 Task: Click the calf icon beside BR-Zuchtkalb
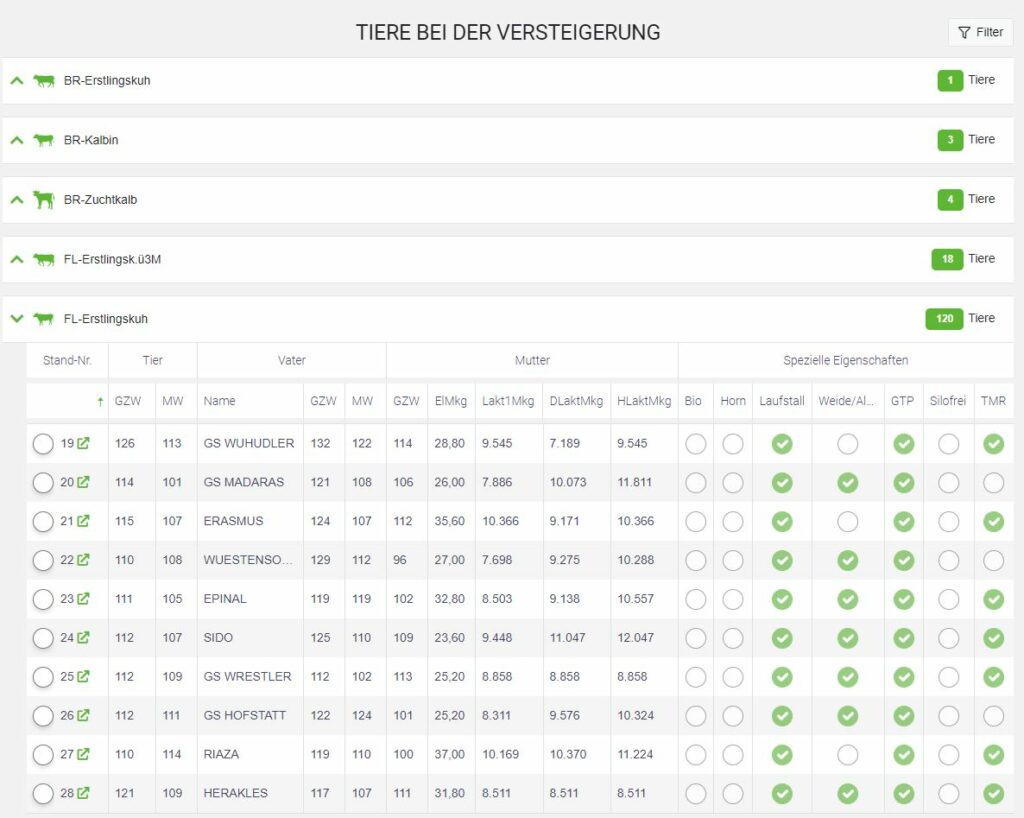tap(44, 200)
